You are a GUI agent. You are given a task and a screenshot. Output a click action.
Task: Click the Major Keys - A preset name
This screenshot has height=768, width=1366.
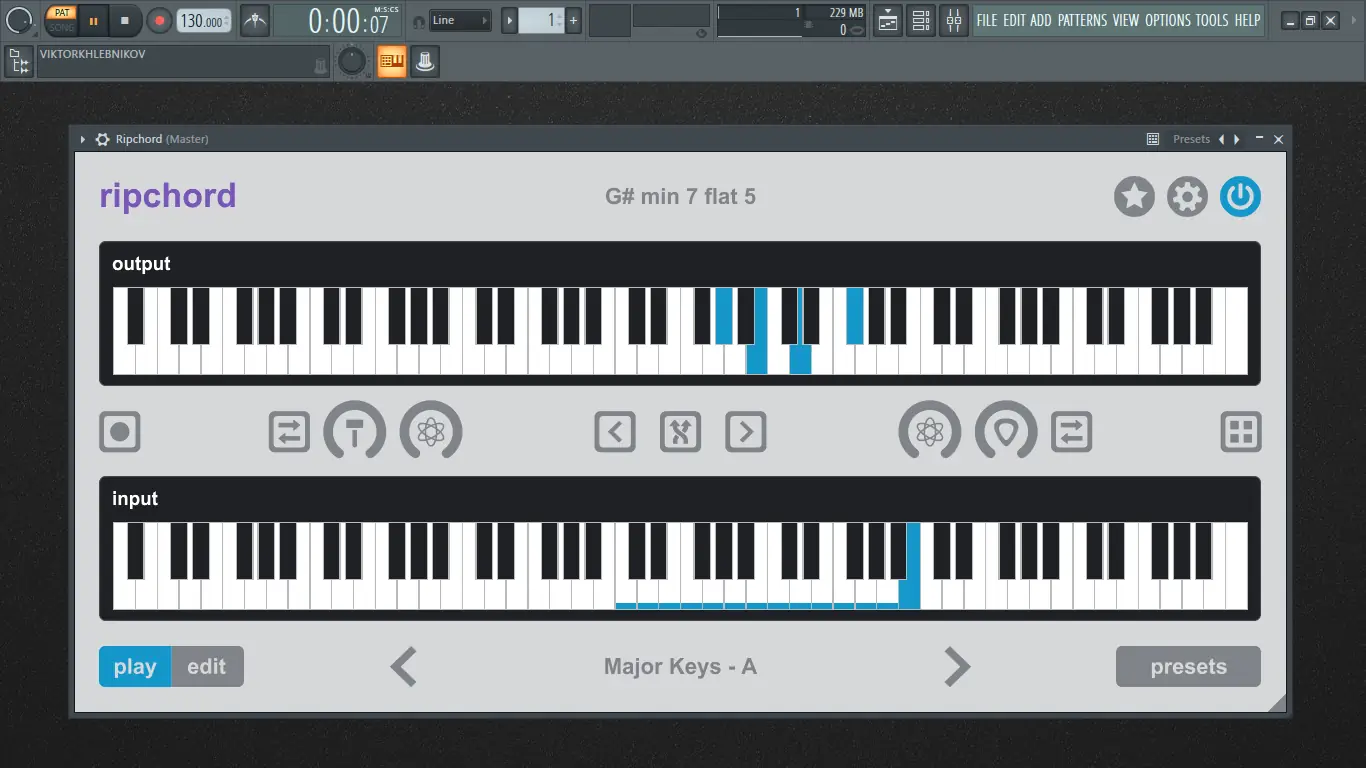point(680,667)
